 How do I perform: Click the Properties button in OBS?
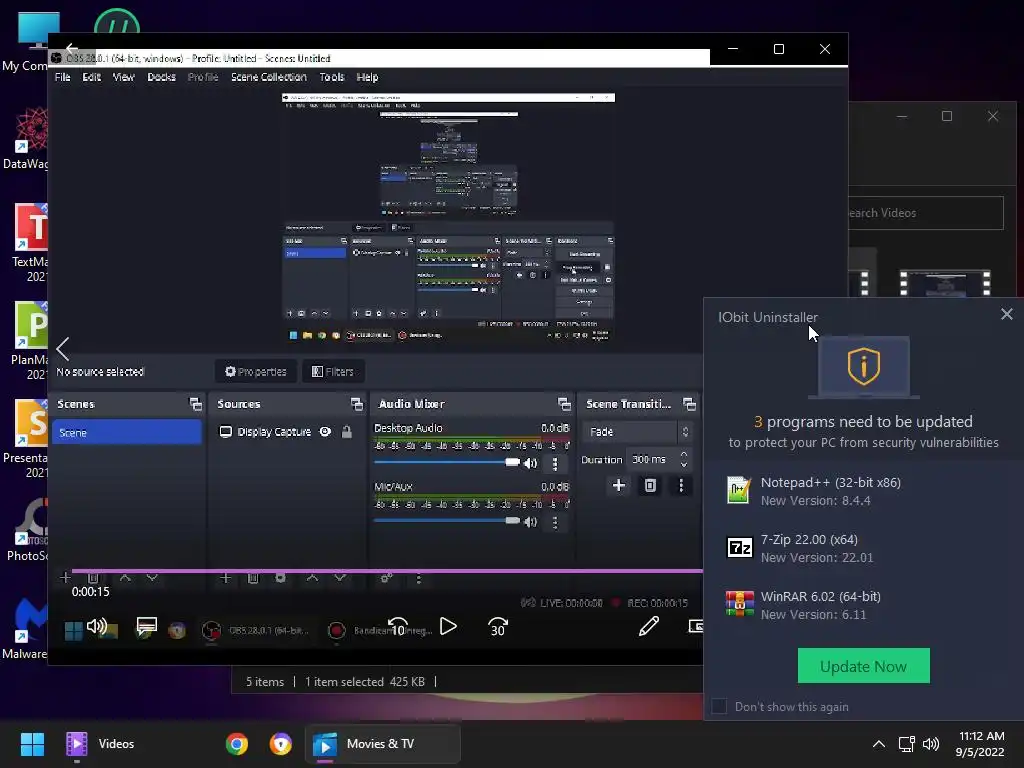255,372
